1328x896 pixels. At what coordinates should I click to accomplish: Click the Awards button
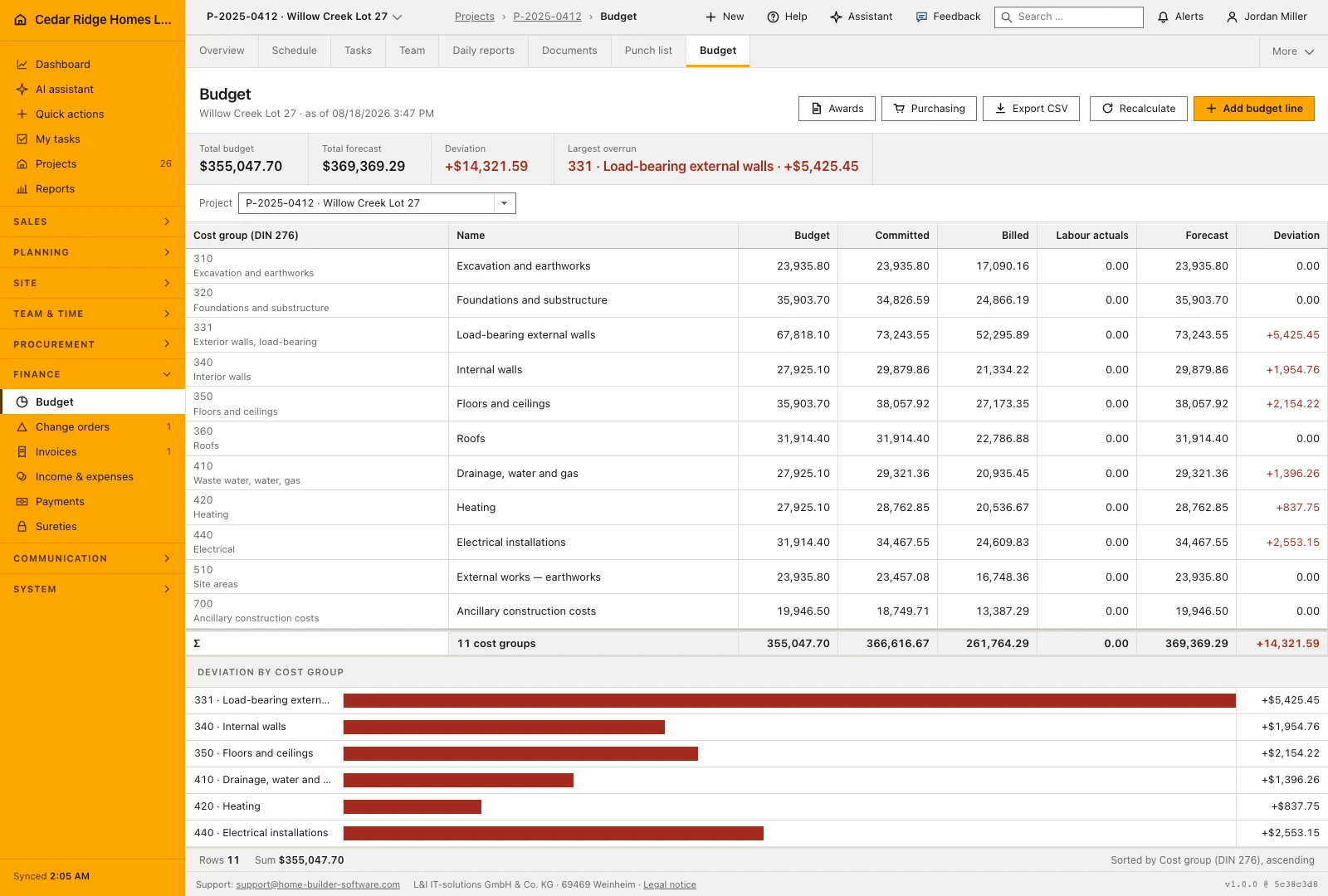pos(837,109)
